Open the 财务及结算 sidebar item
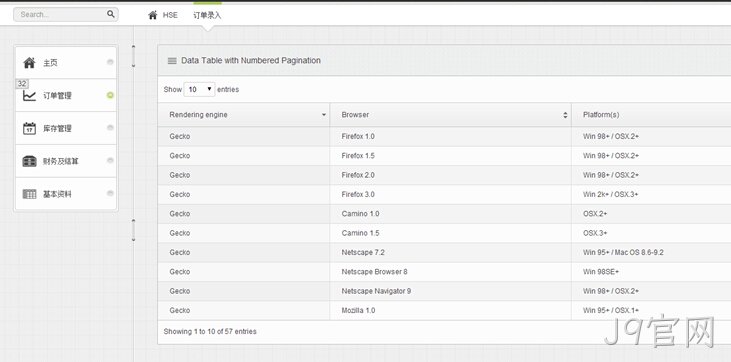This screenshot has width=731, height=362. pos(66,161)
